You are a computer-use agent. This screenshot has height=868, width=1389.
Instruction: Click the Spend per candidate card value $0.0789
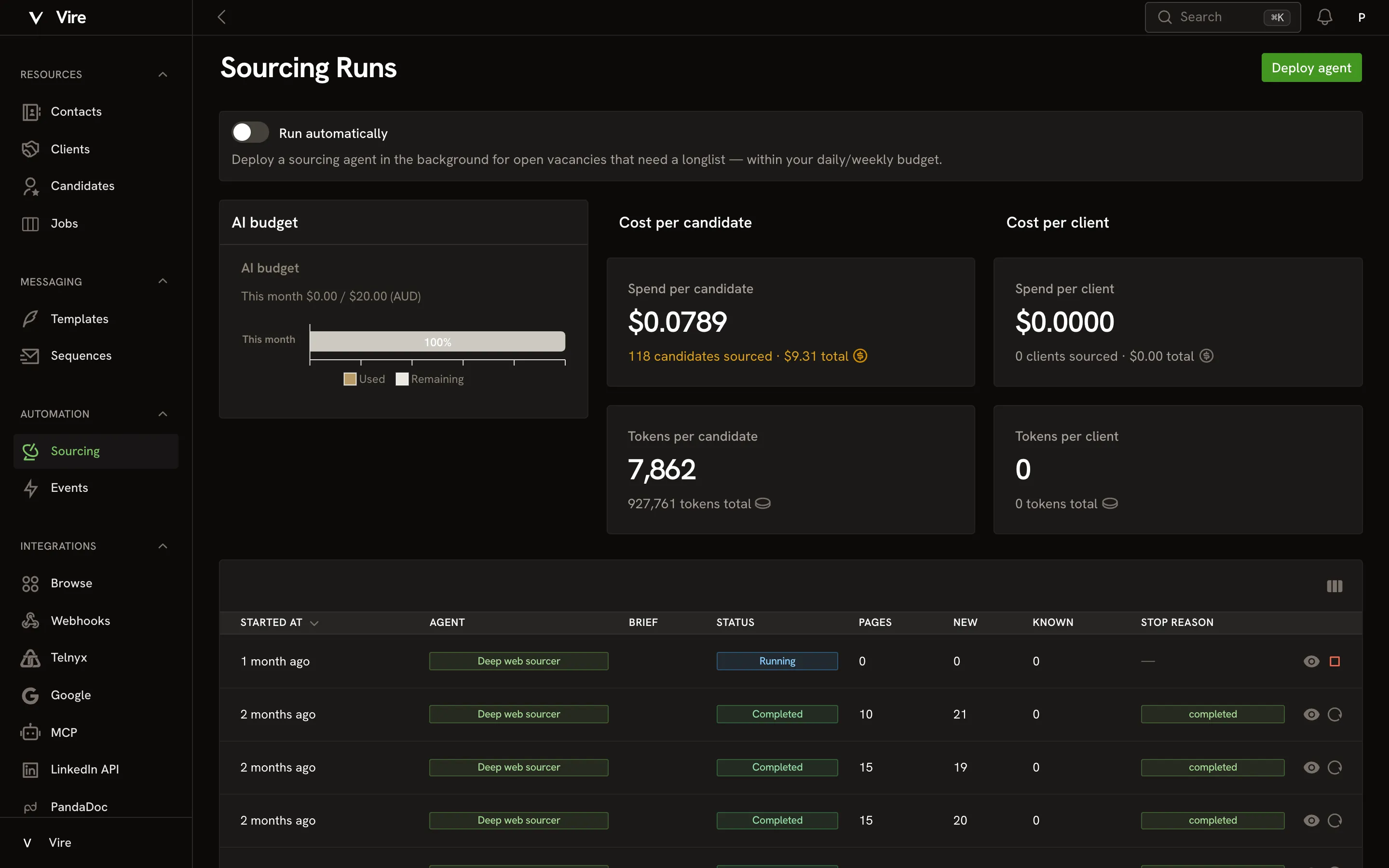click(677, 322)
